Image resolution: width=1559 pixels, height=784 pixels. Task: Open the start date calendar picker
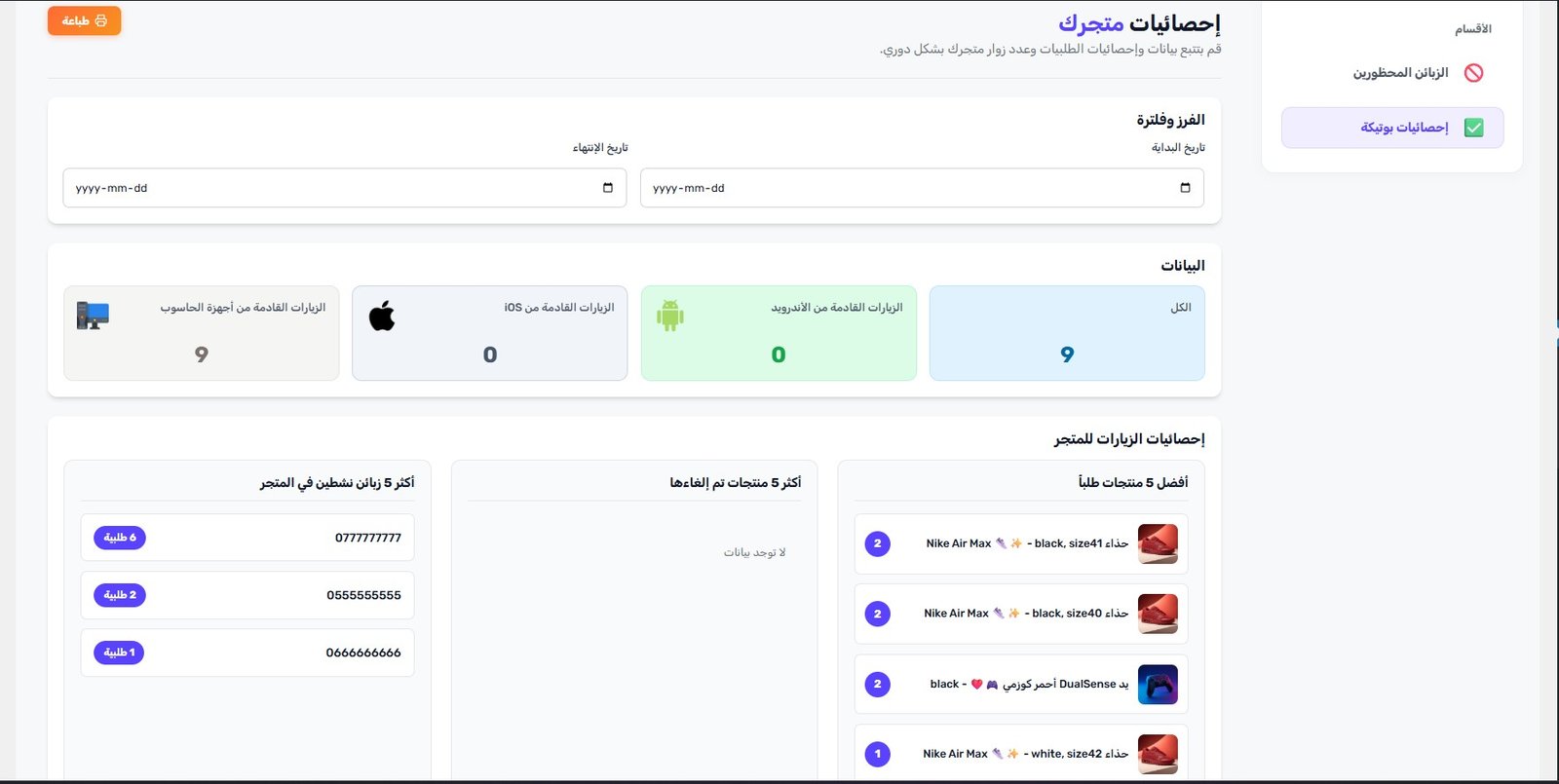tap(1185, 188)
